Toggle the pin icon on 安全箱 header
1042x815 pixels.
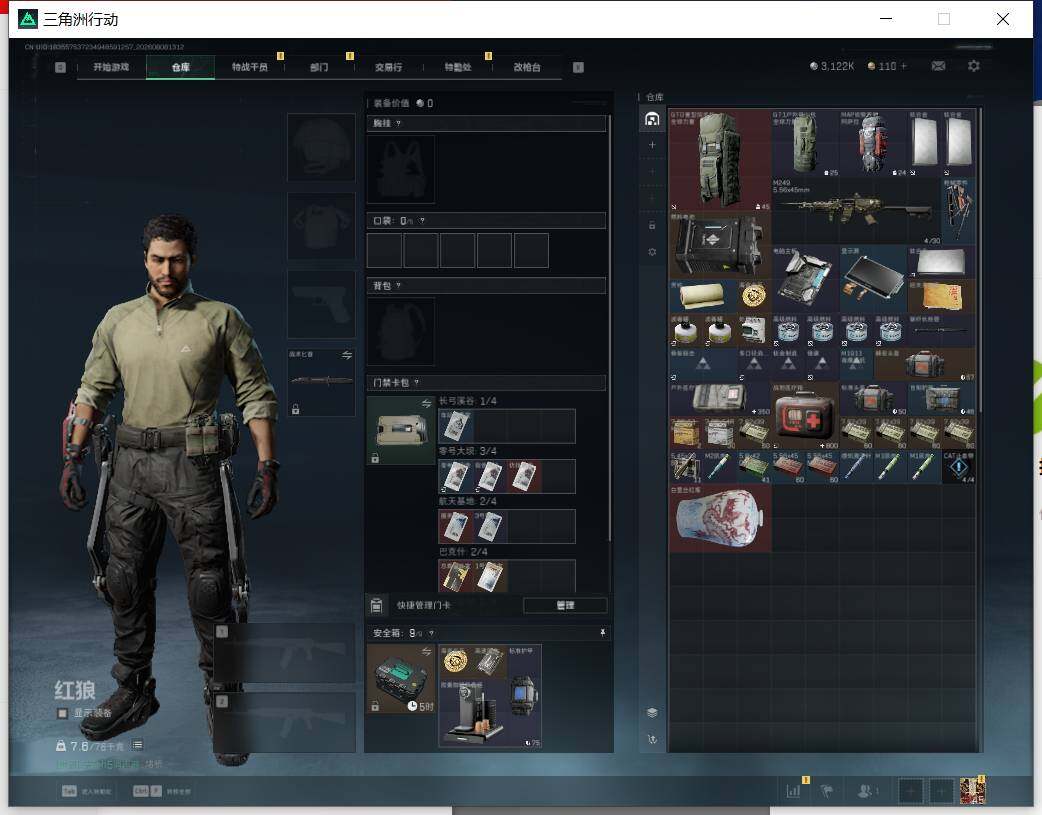pos(603,633)
